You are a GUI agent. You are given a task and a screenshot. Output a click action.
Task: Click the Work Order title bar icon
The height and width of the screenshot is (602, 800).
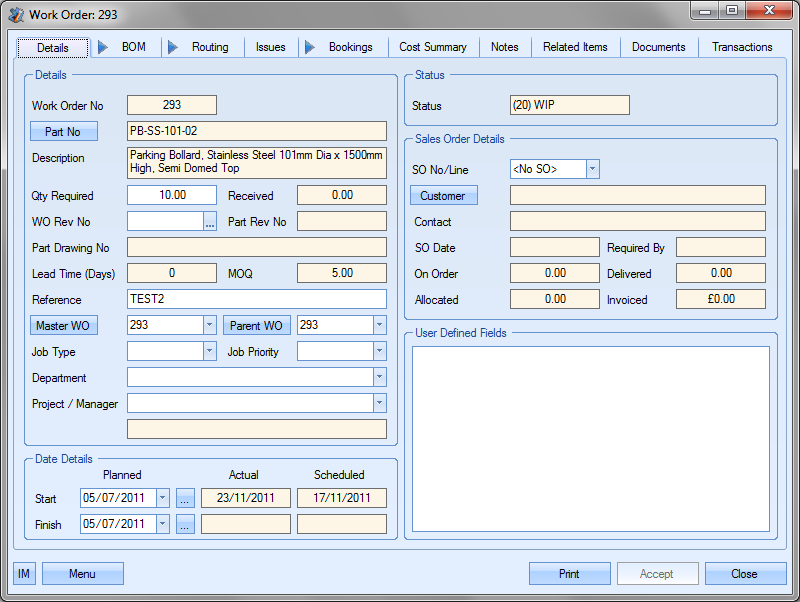[x=16, y=15]
